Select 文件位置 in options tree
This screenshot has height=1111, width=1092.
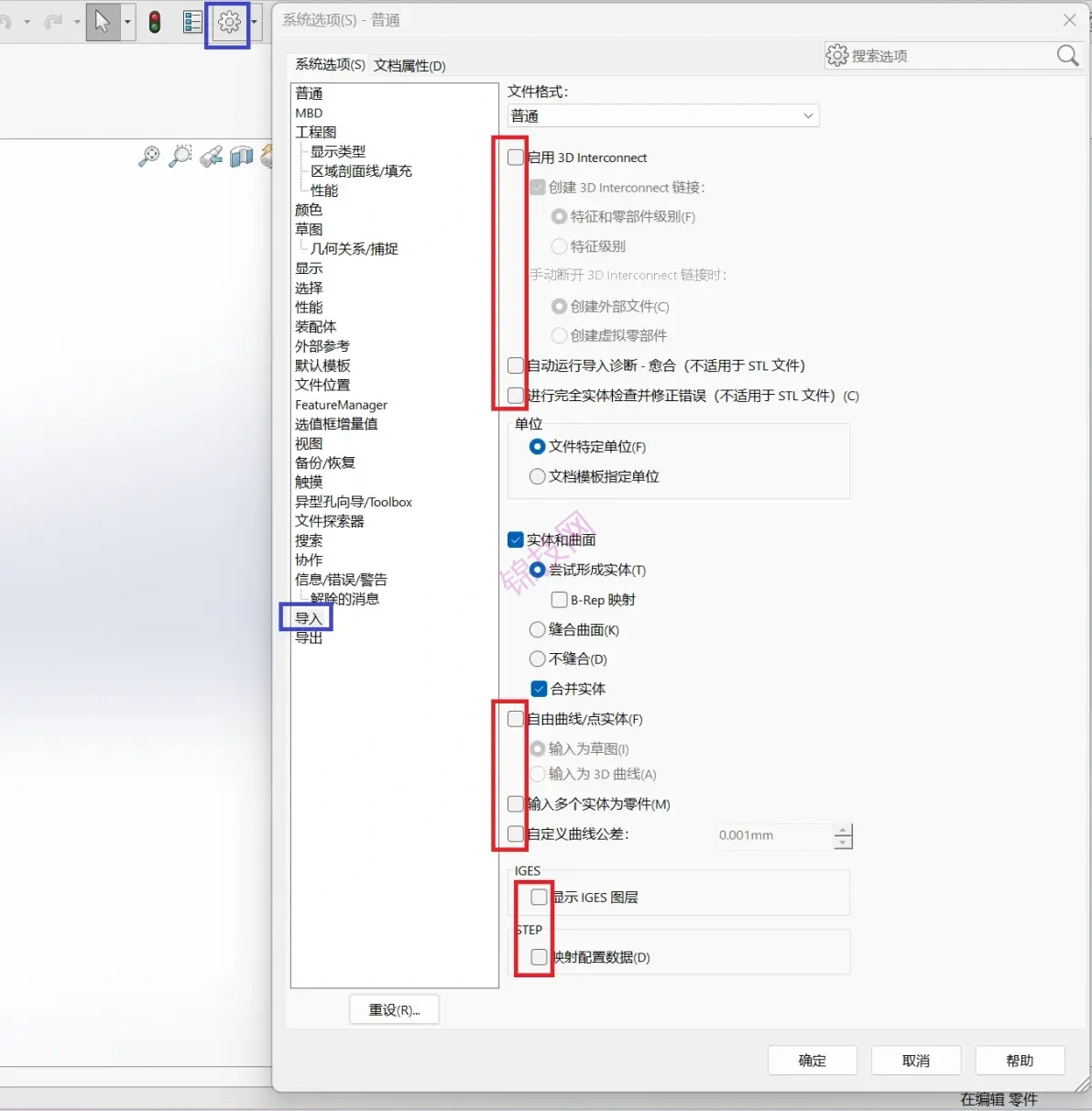click(x=322, y=385)
